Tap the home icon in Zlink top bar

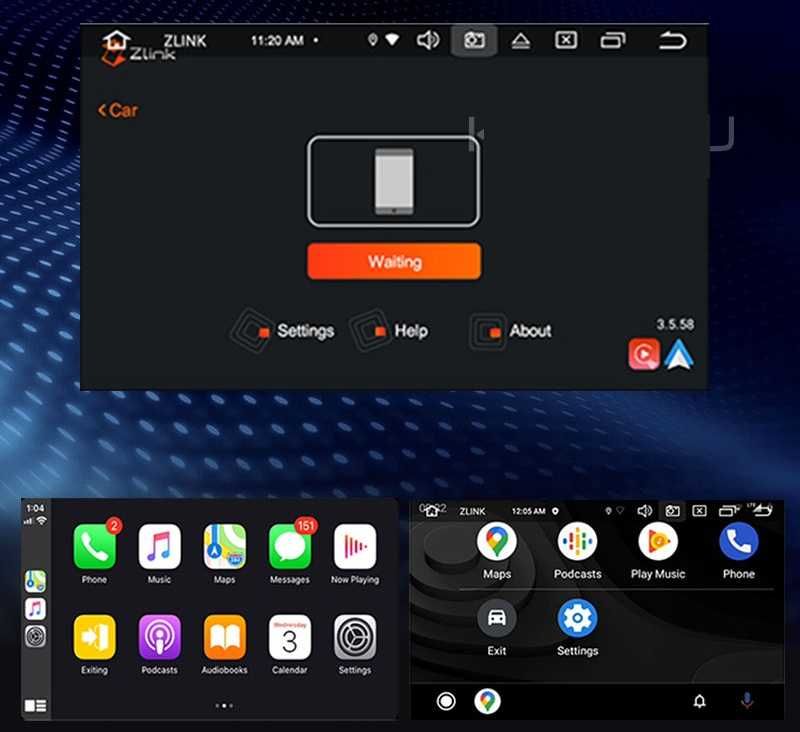(x=116, y=39)
